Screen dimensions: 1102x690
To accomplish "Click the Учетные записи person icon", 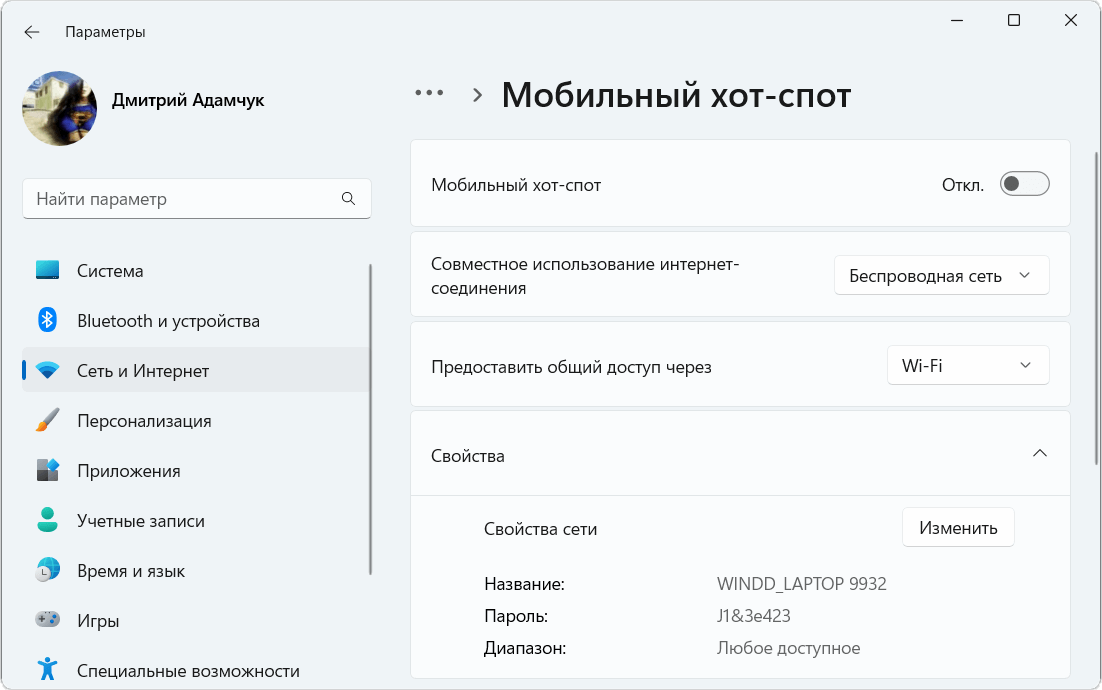I will point(47,521).
